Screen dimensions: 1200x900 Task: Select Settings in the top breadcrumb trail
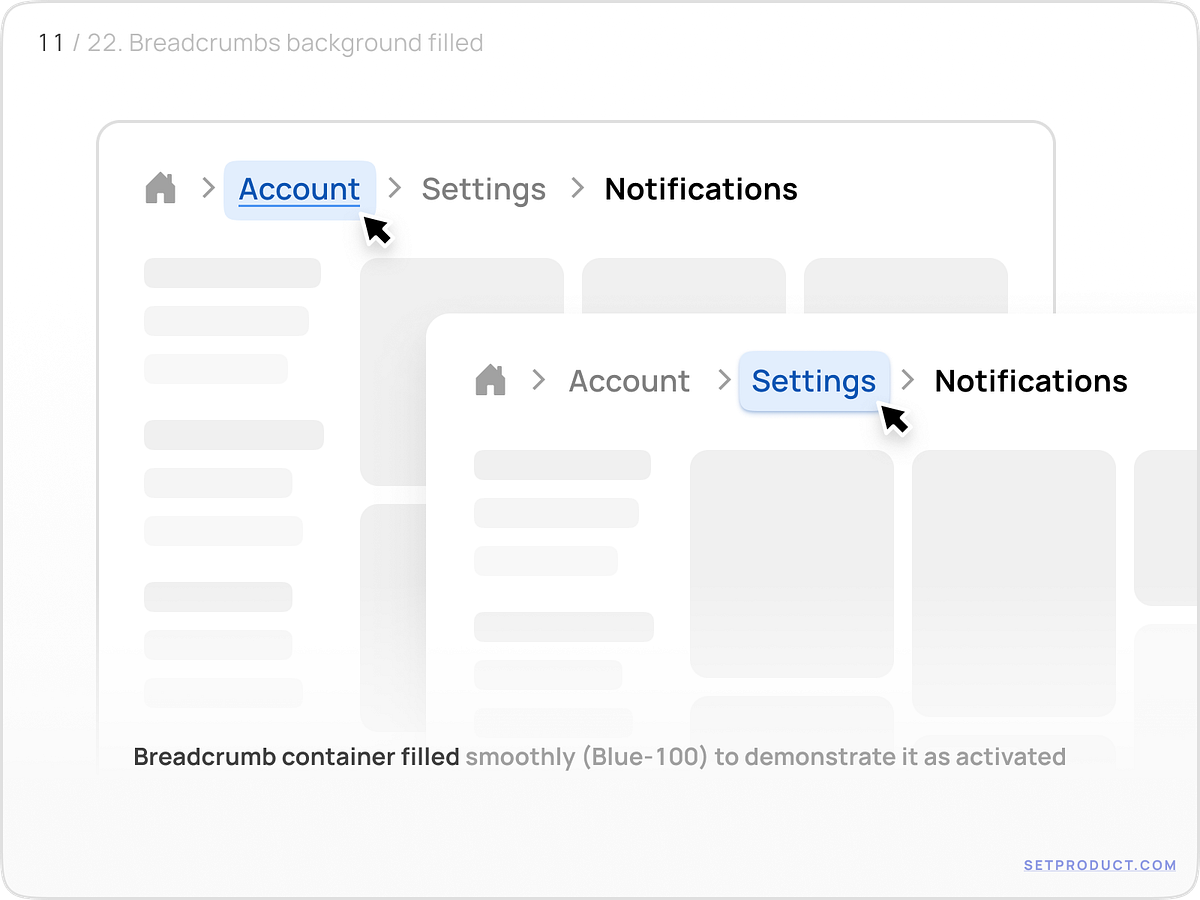point(484,188)
